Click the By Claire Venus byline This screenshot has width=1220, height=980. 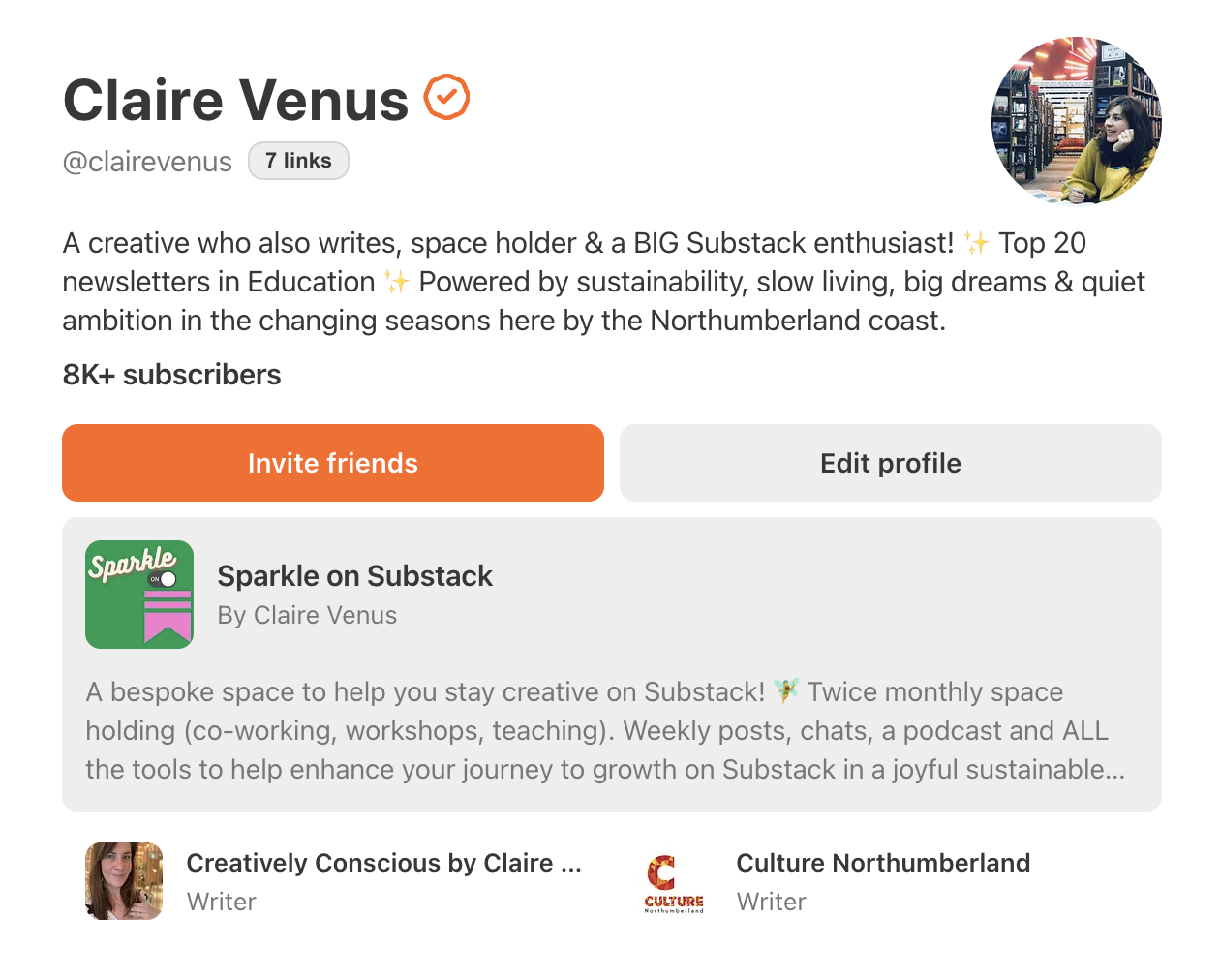pos(307,616)
